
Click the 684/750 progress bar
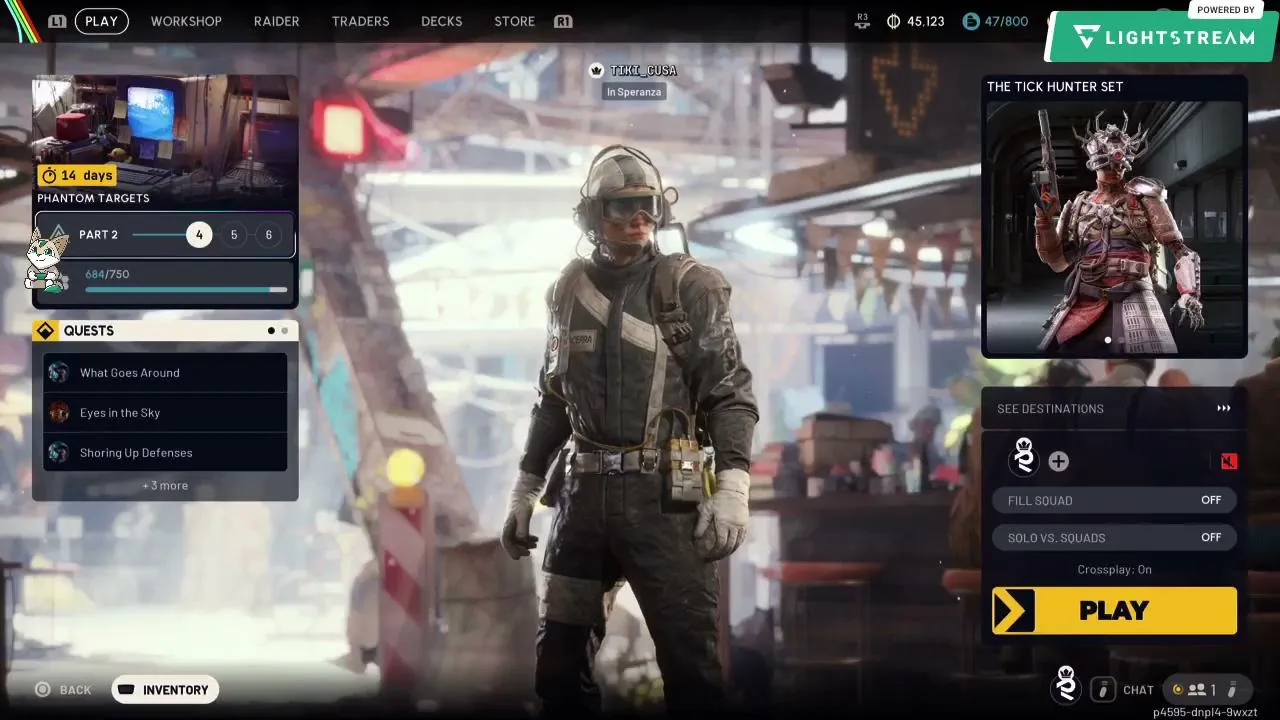[186, 290]
